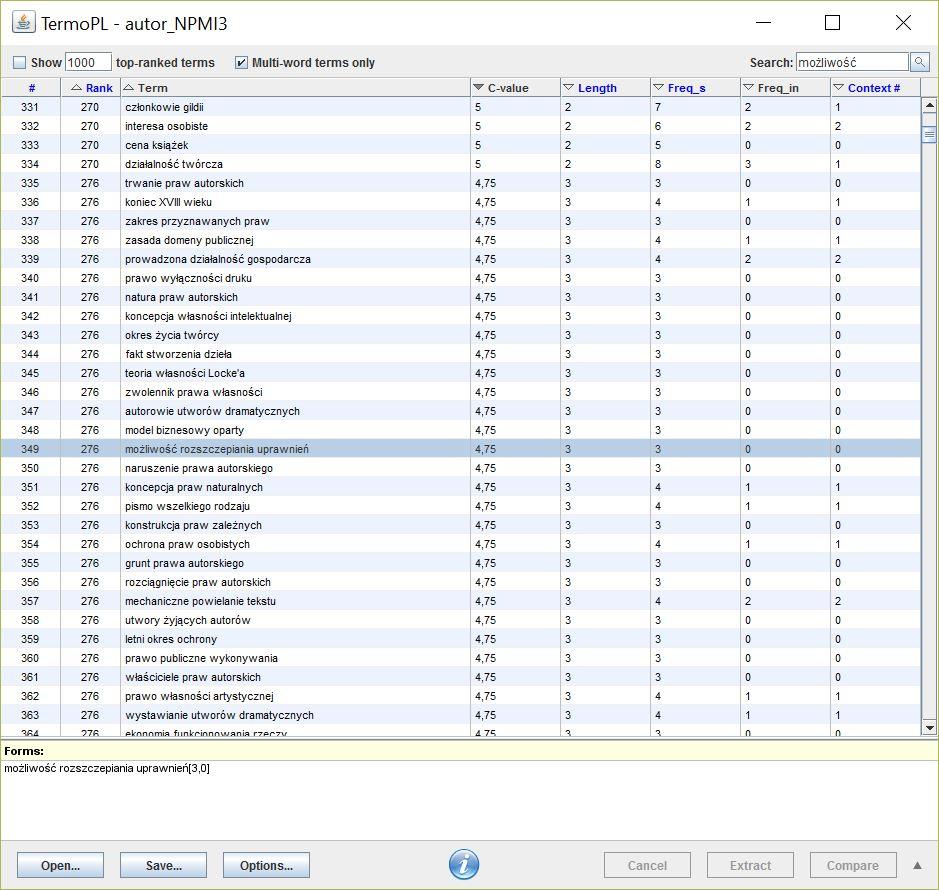939x890 pixels.
Task: Click the expand triangle beside Compare button
Action: point(917,865)
